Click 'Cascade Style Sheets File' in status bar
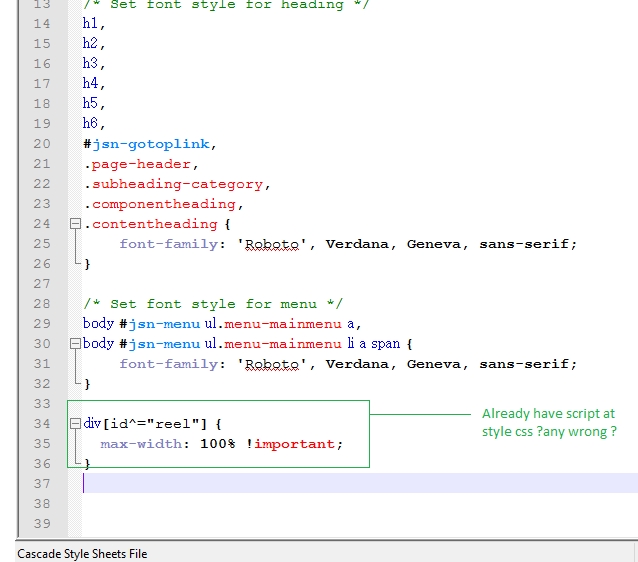Image resolution: width=638 pixels, height=562 pixels. coord(82,553)
